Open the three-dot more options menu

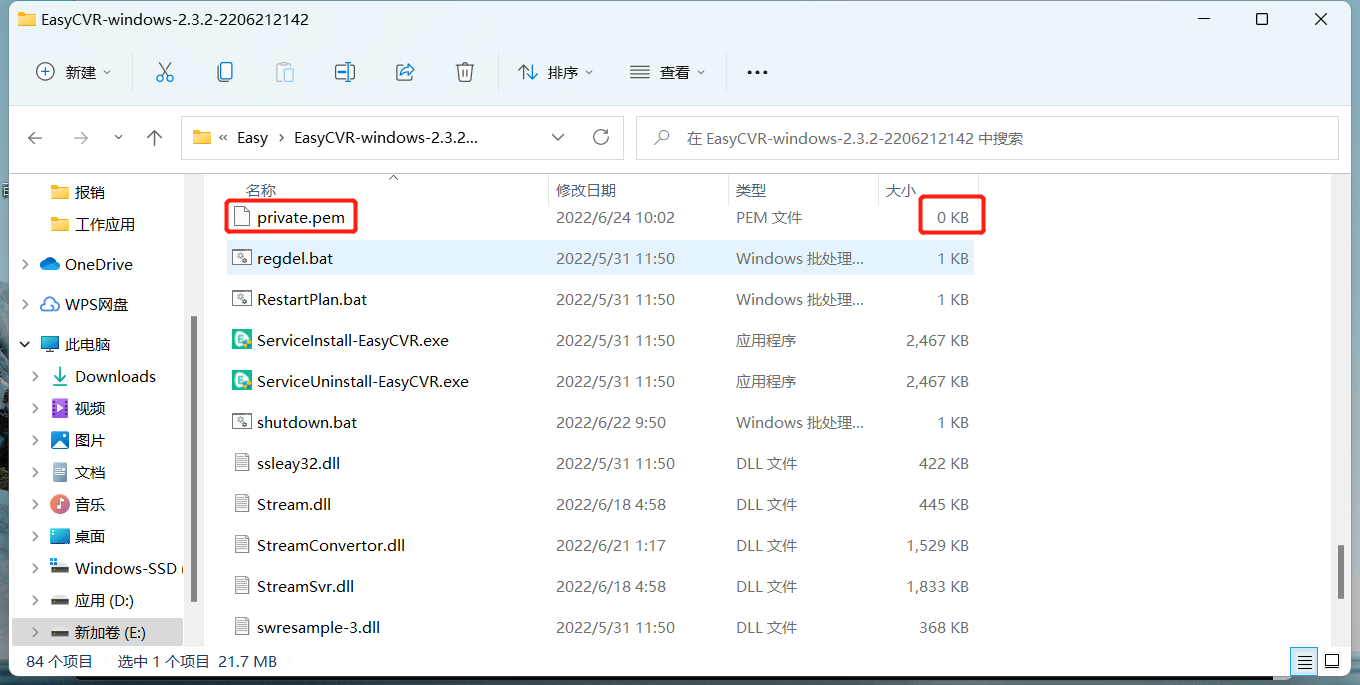point(757,72)
